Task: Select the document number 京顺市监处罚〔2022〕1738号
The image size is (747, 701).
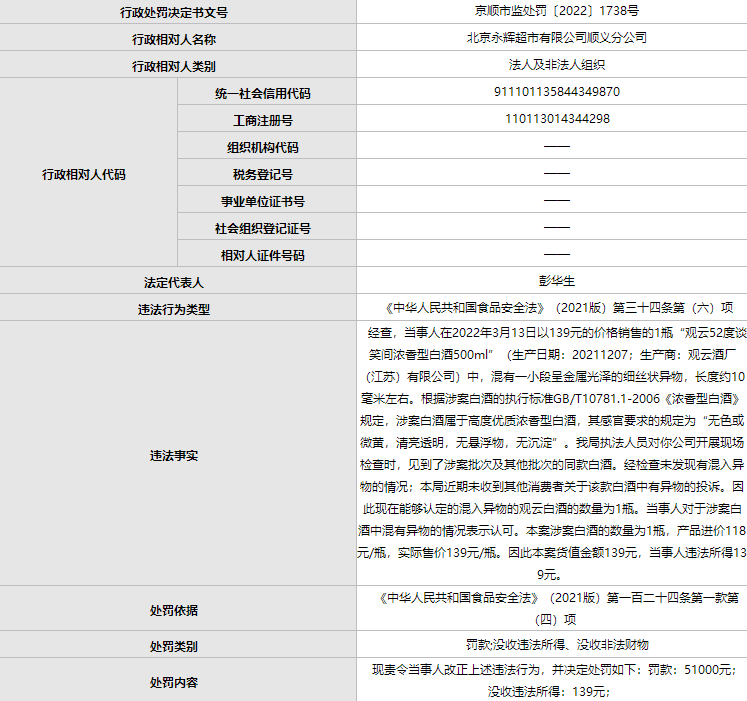Action: [x=556, y=11]
